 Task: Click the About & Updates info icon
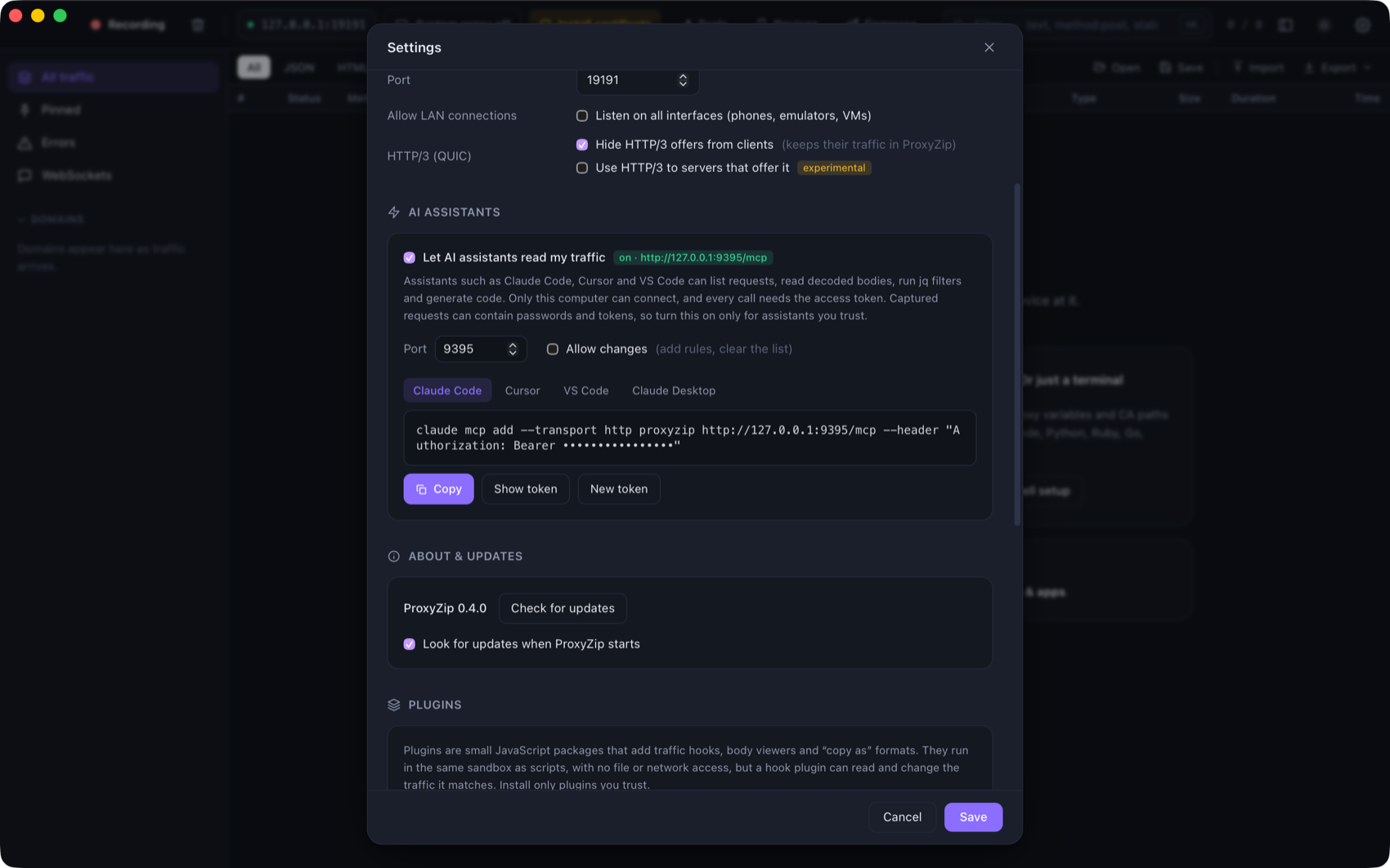(x=394, y=557)
